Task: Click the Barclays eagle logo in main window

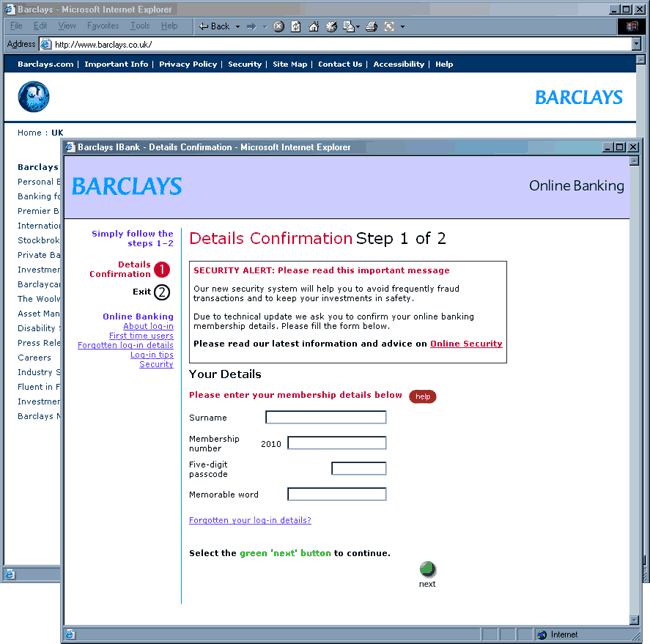Action: [34, 97]
